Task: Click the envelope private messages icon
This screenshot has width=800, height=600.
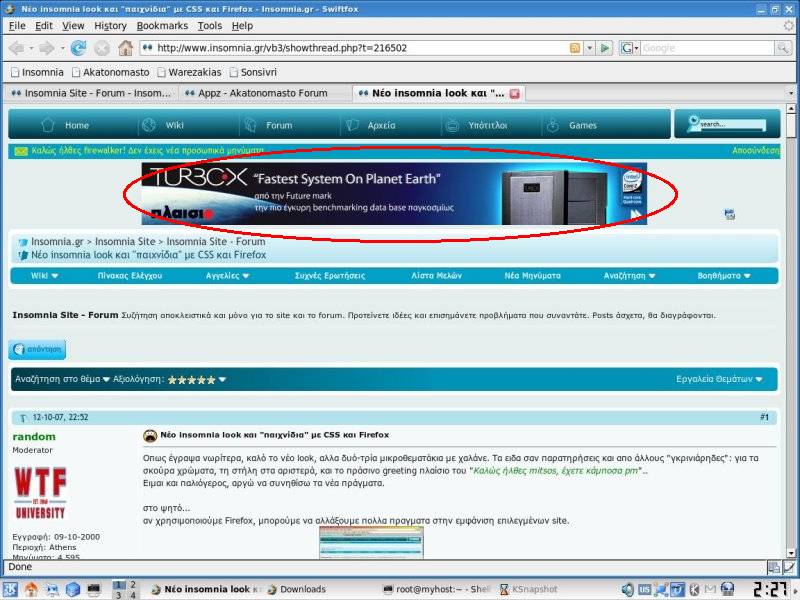Action: [20, 151]
